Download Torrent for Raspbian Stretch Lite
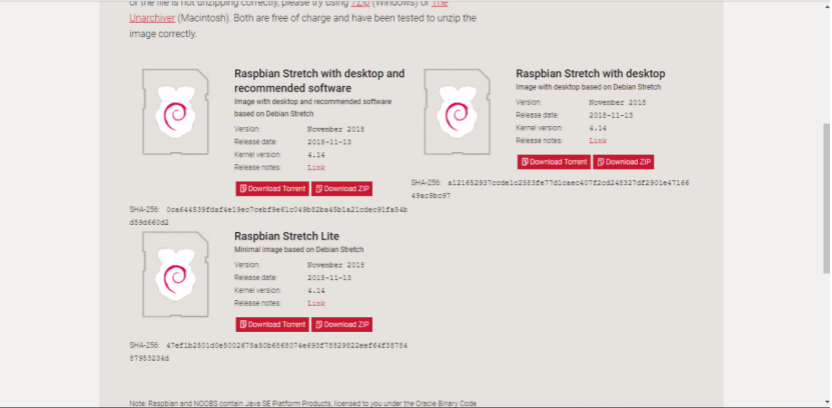This screenshot has width=832, height=408. click(272, 324)
